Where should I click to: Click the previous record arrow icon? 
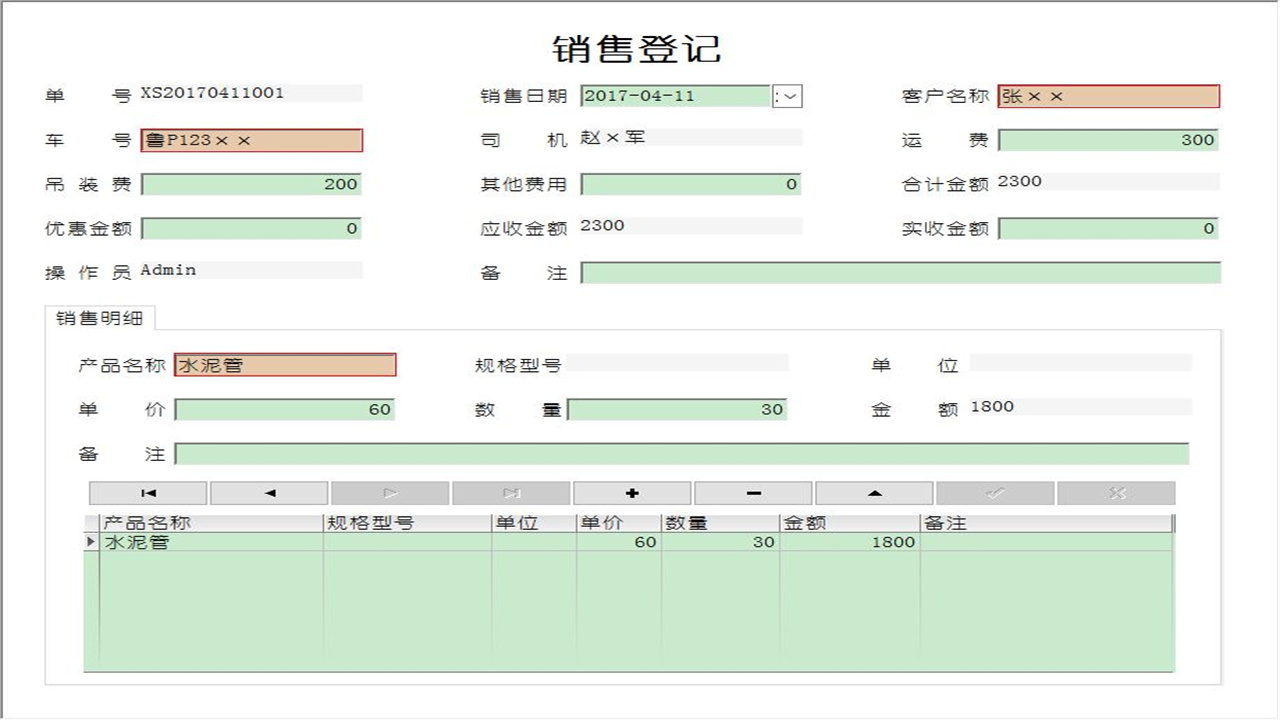coord(268,492)
